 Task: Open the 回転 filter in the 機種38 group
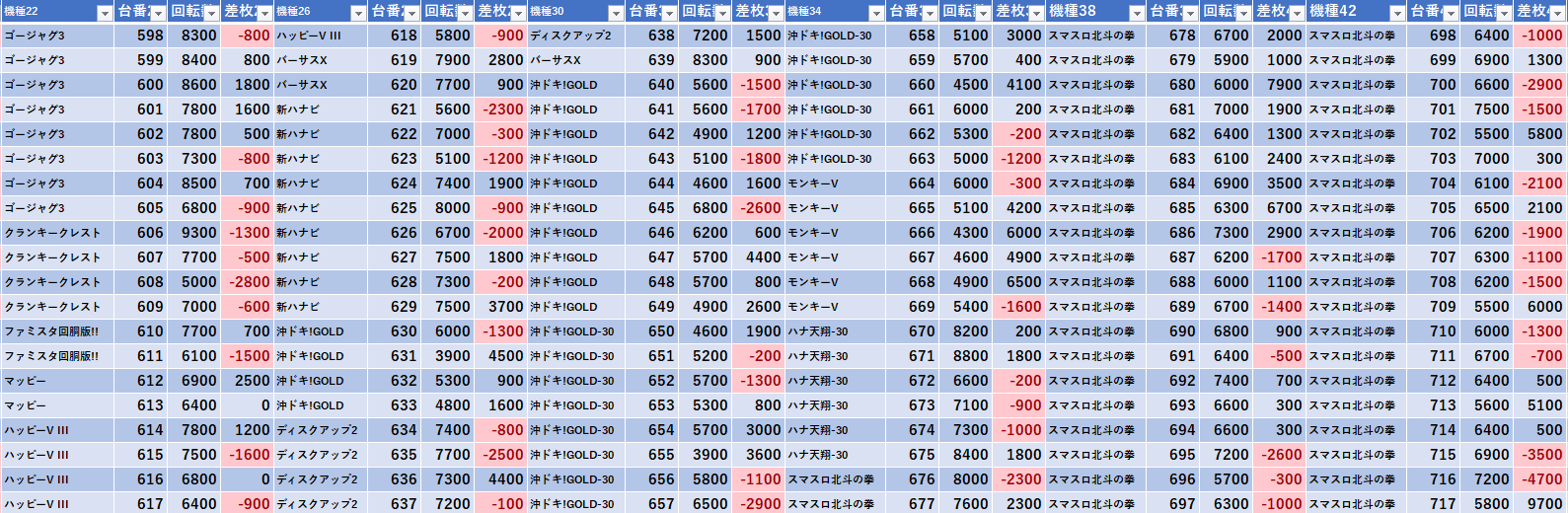(1243, 13)
